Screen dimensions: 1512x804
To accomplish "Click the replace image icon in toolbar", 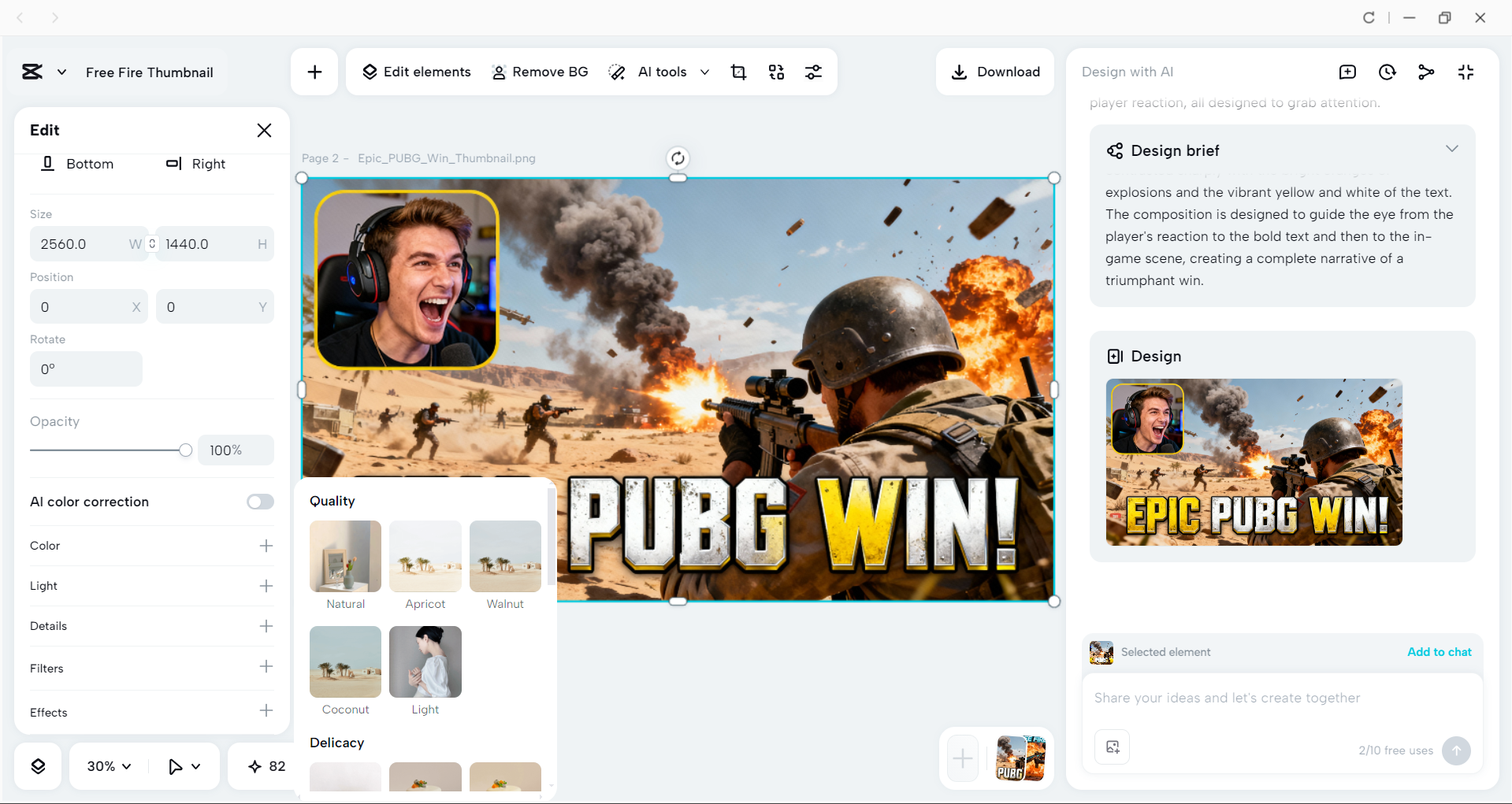I will click(776, 72).
